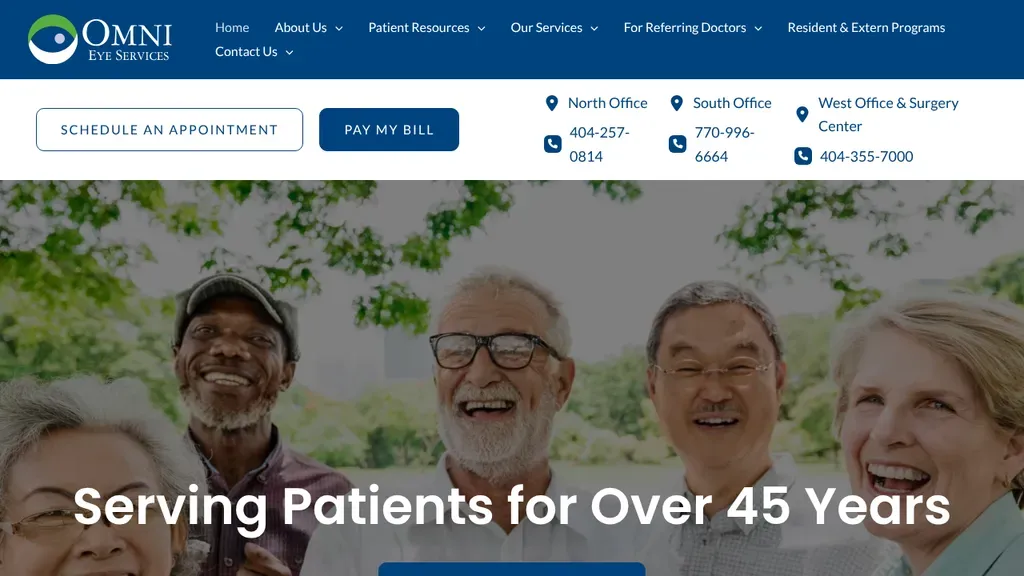Click the Schedule an Appointment button
This screenshot has width=1024, height=576.
pos(169,129)
